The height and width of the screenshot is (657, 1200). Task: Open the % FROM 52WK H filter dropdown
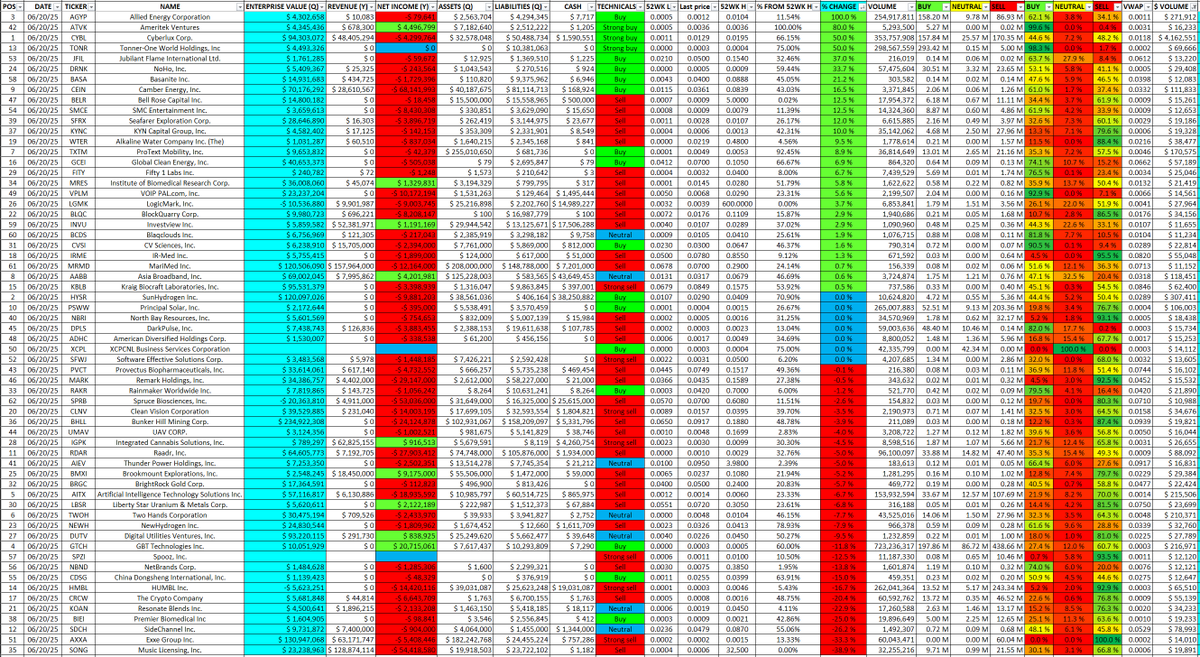[x=816, y=6]
